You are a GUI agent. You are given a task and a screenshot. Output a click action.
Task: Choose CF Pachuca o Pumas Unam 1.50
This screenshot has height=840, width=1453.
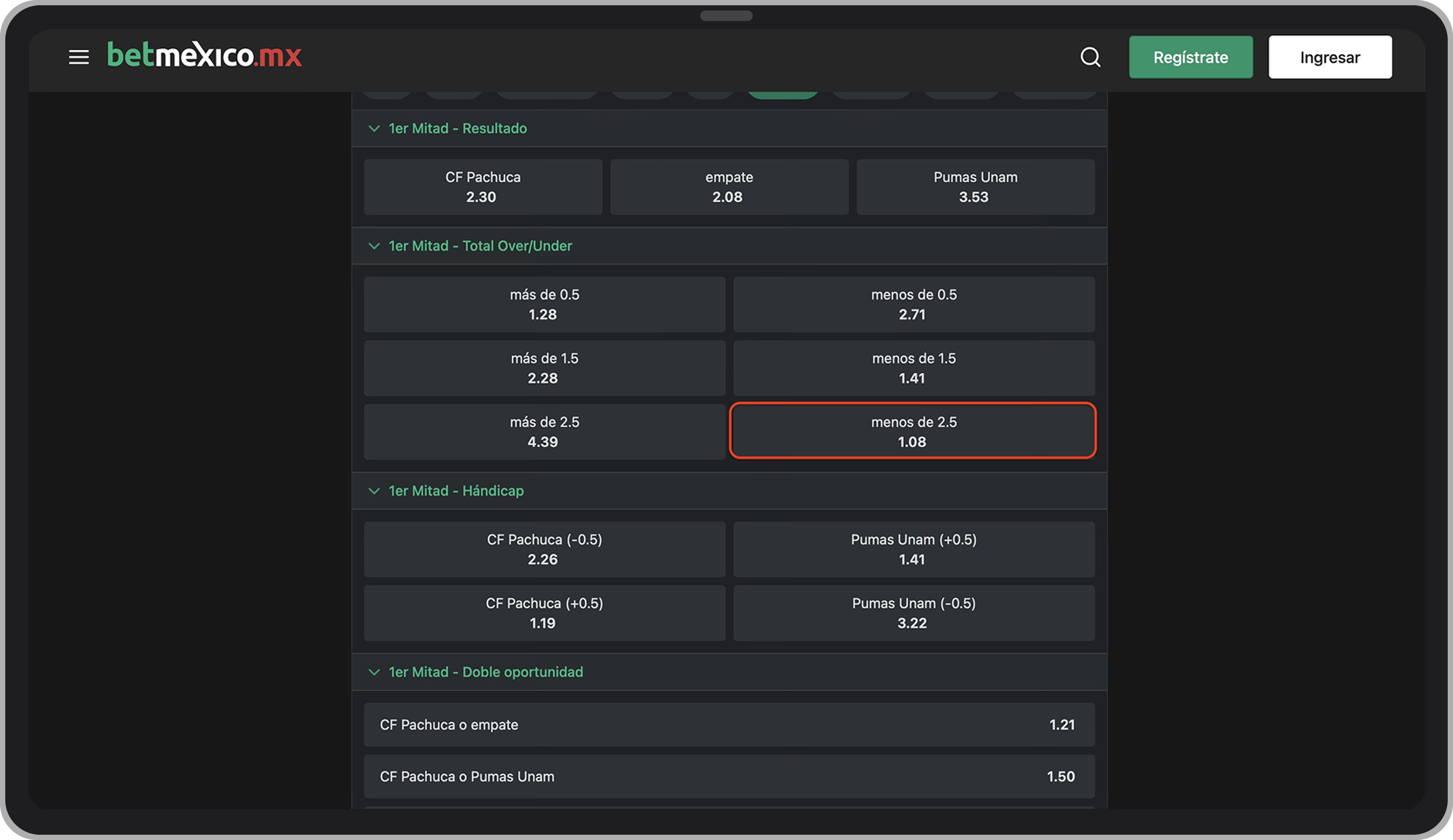(x=729, y=777)
